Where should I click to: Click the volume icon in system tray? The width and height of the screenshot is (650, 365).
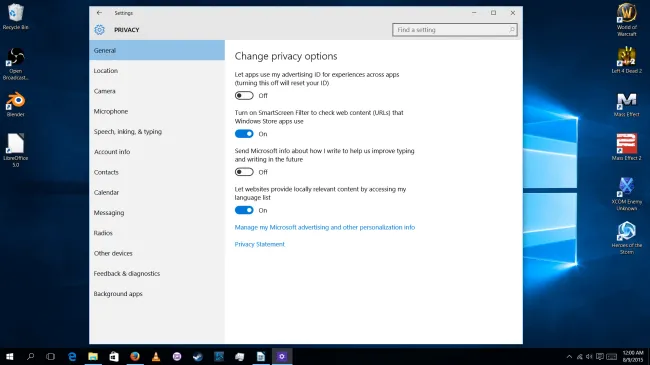(589, 357)
